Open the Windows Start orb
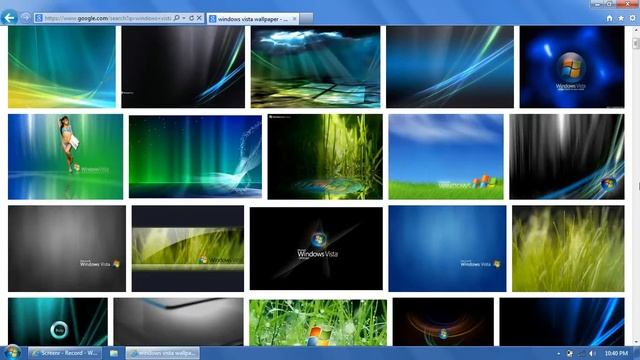Viewport: 640px width, 360px height. click(x=12, y=353)
